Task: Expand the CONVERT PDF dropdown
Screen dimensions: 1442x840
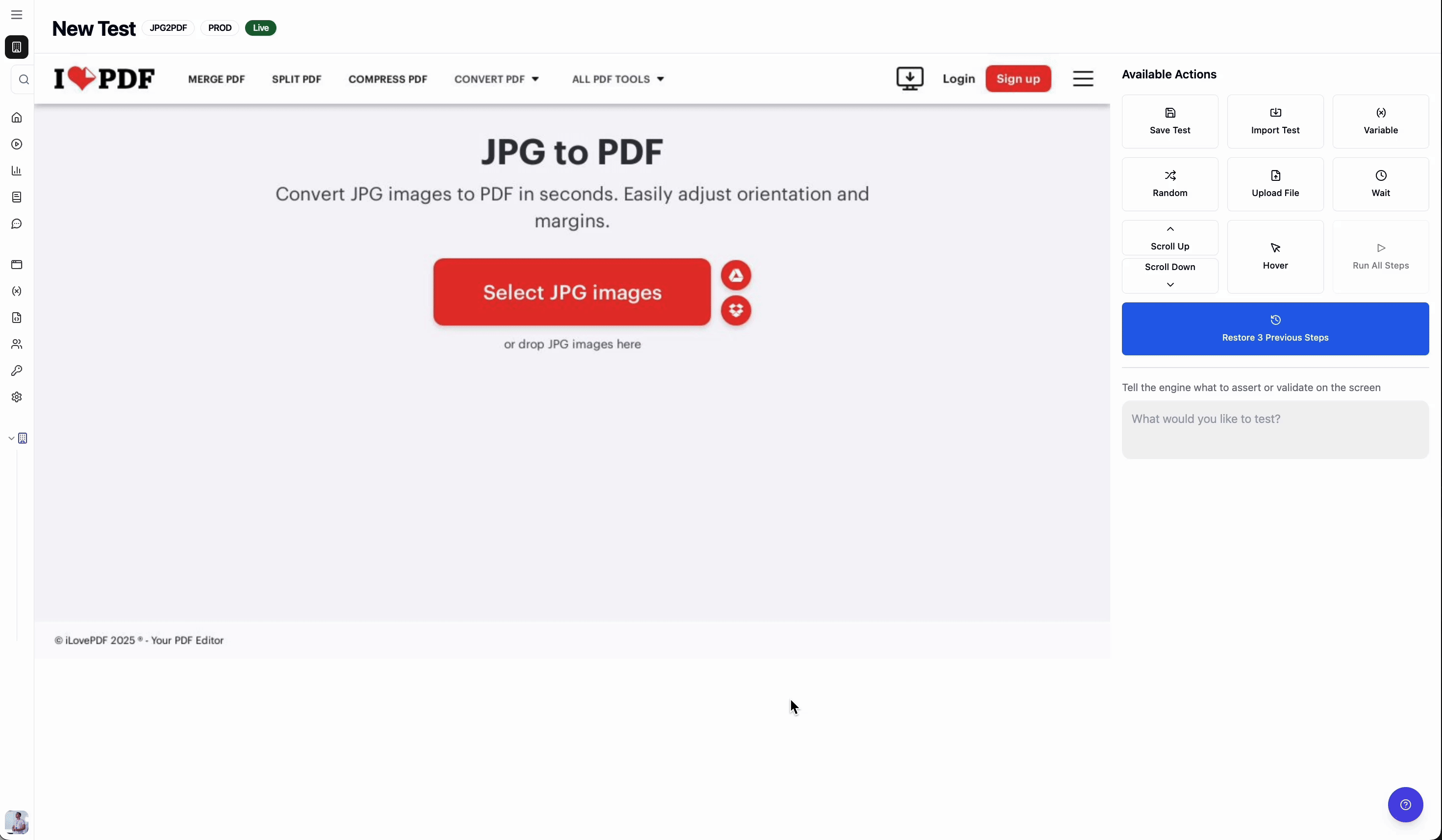Action: [x=496, y=79]
